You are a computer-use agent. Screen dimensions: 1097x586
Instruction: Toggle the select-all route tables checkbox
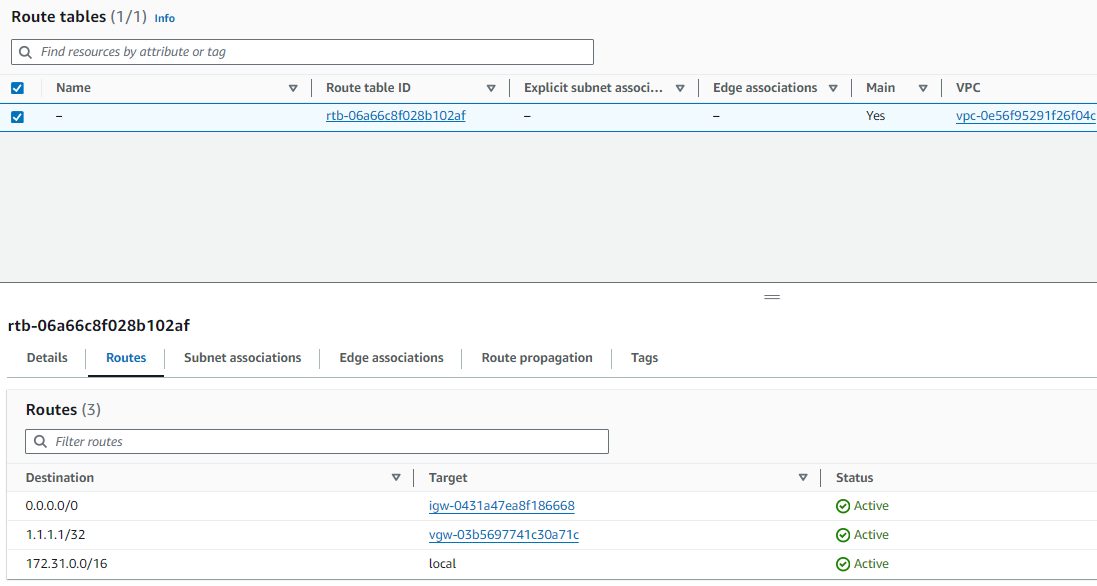pos(17,88)
